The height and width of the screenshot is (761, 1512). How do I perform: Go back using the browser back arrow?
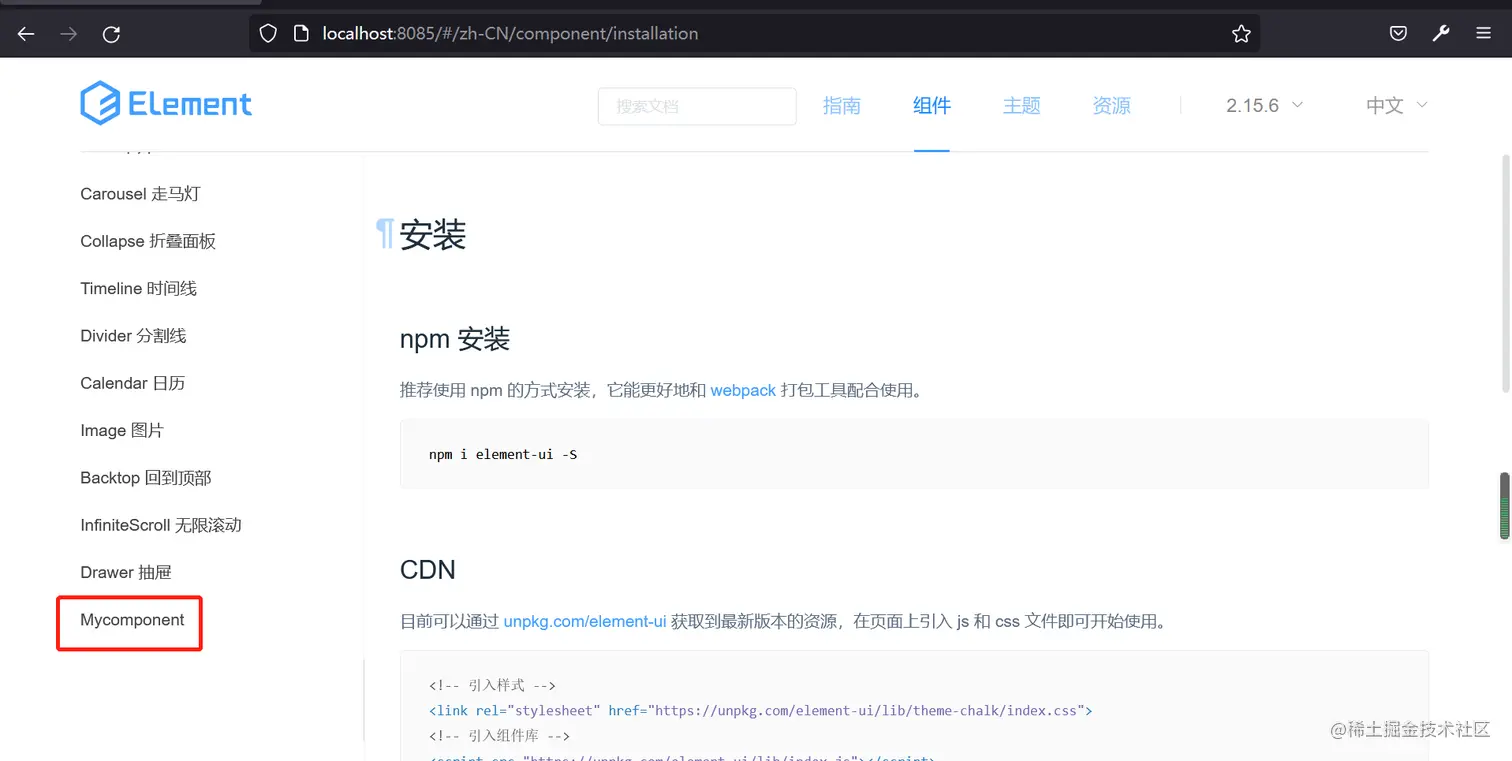coord(26,34)
